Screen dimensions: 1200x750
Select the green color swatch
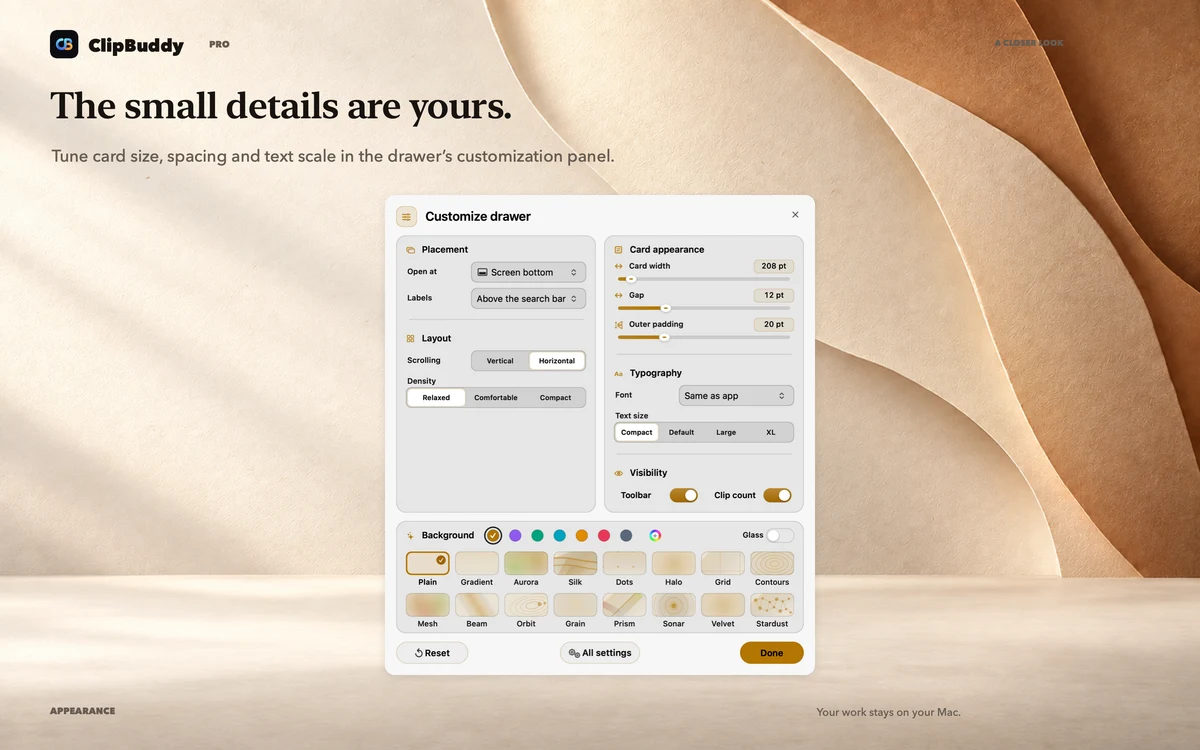(x=537, y=536)
